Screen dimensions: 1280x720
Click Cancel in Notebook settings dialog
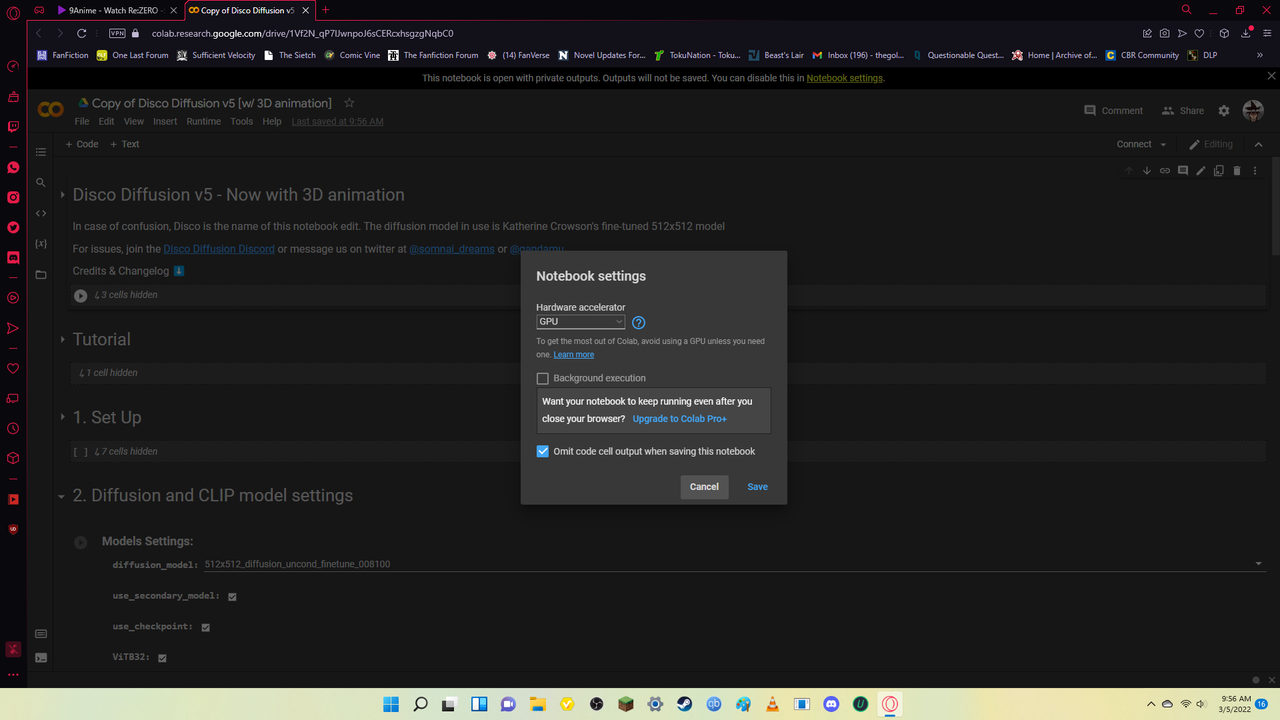coord(704,487)
